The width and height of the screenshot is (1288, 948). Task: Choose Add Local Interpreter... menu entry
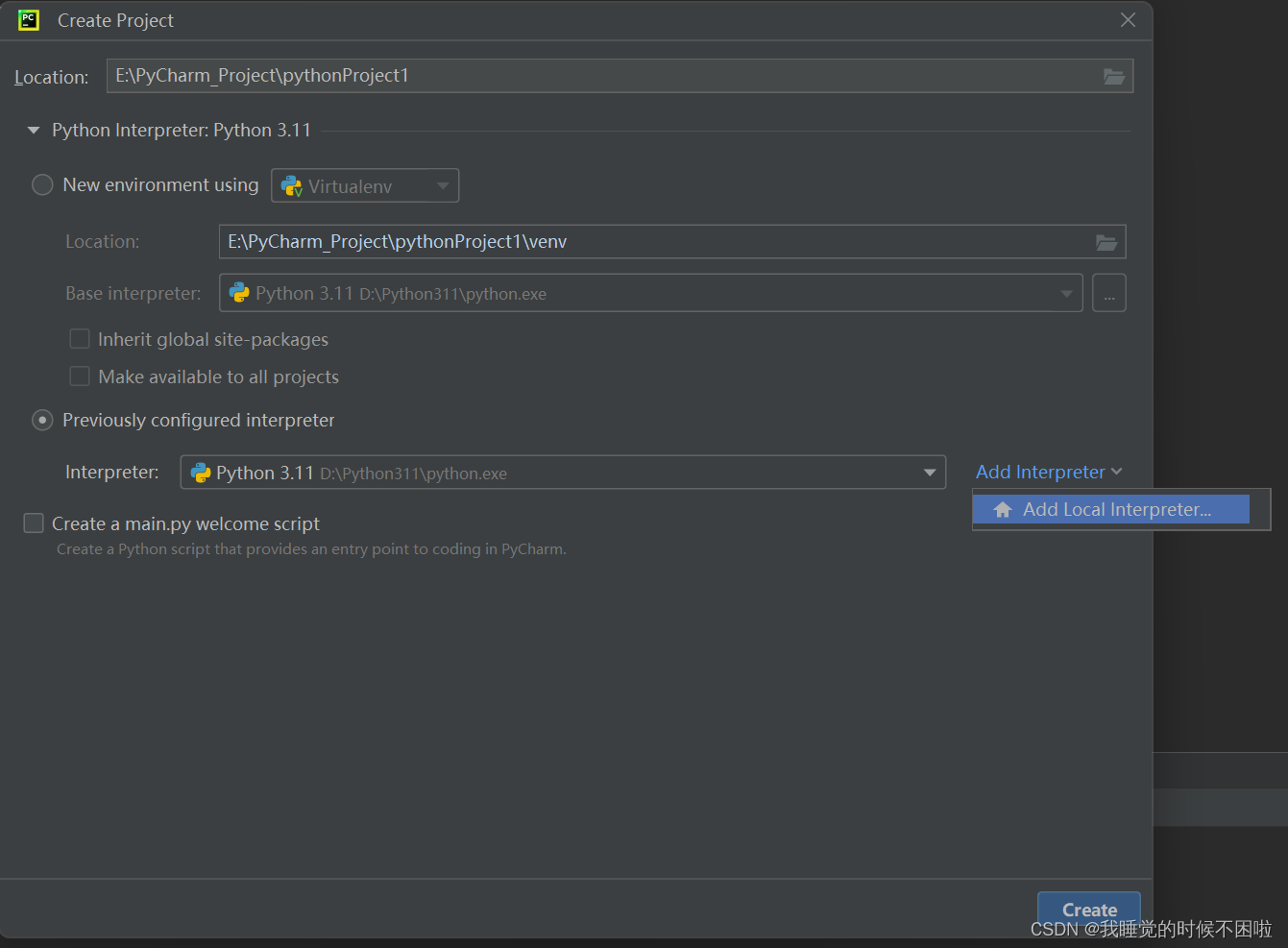(1111, 510)
